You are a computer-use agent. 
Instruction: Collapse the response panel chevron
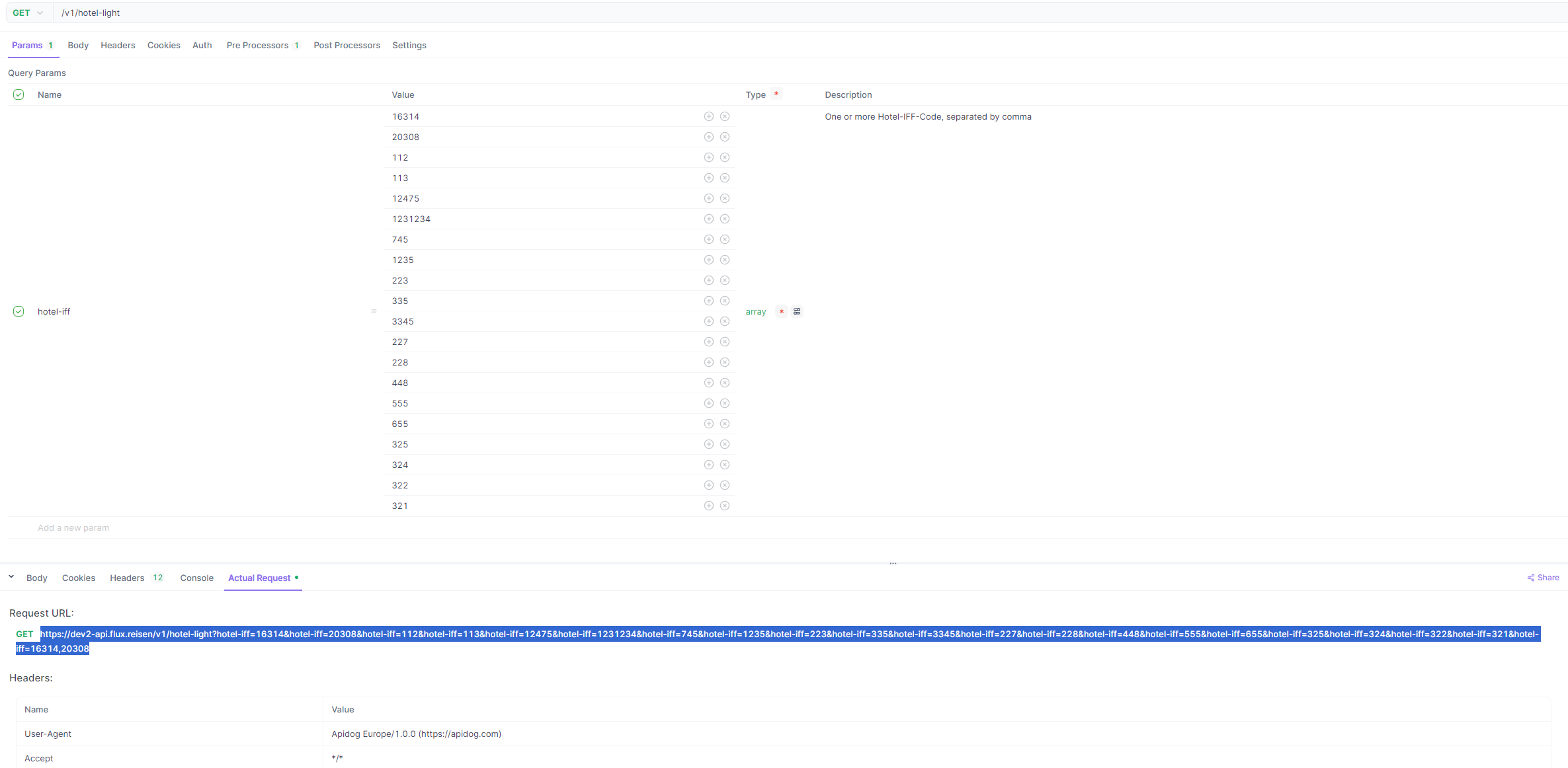(x=11, y=577)
